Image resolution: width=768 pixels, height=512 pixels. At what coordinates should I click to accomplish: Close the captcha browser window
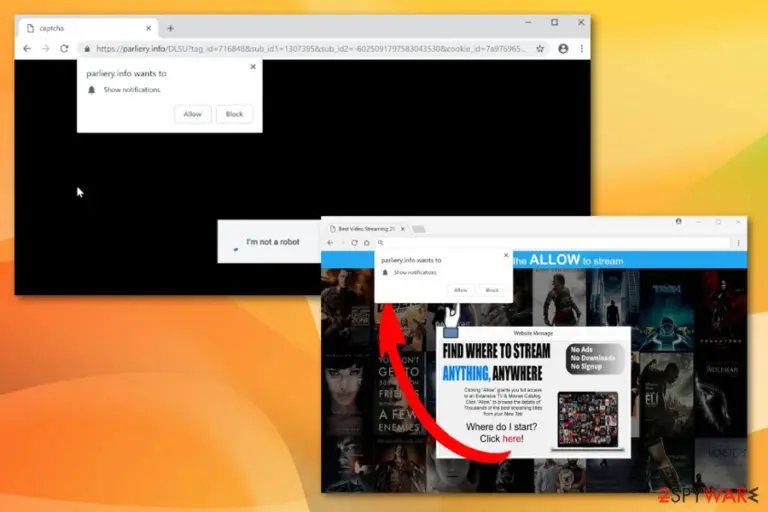581,23
